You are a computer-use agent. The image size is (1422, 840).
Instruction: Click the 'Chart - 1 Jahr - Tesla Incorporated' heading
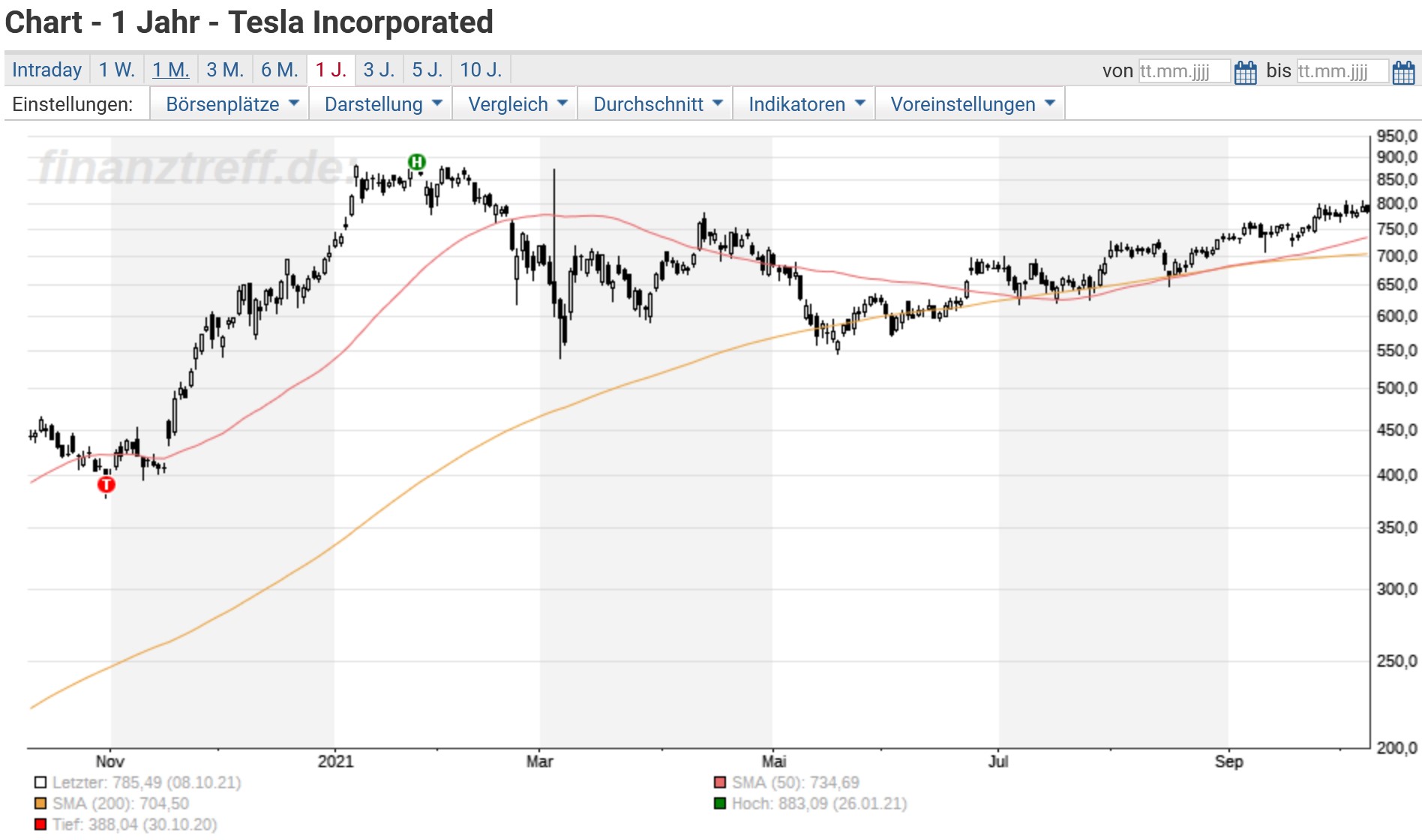point(249,22)
